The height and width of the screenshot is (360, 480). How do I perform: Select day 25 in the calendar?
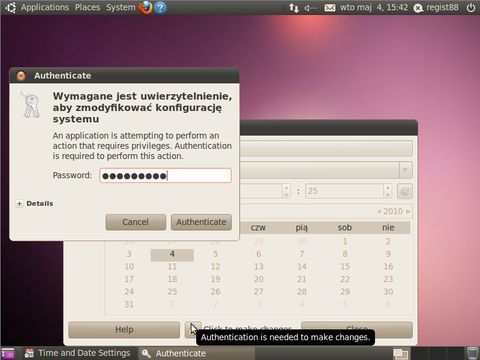pos(172,292)
